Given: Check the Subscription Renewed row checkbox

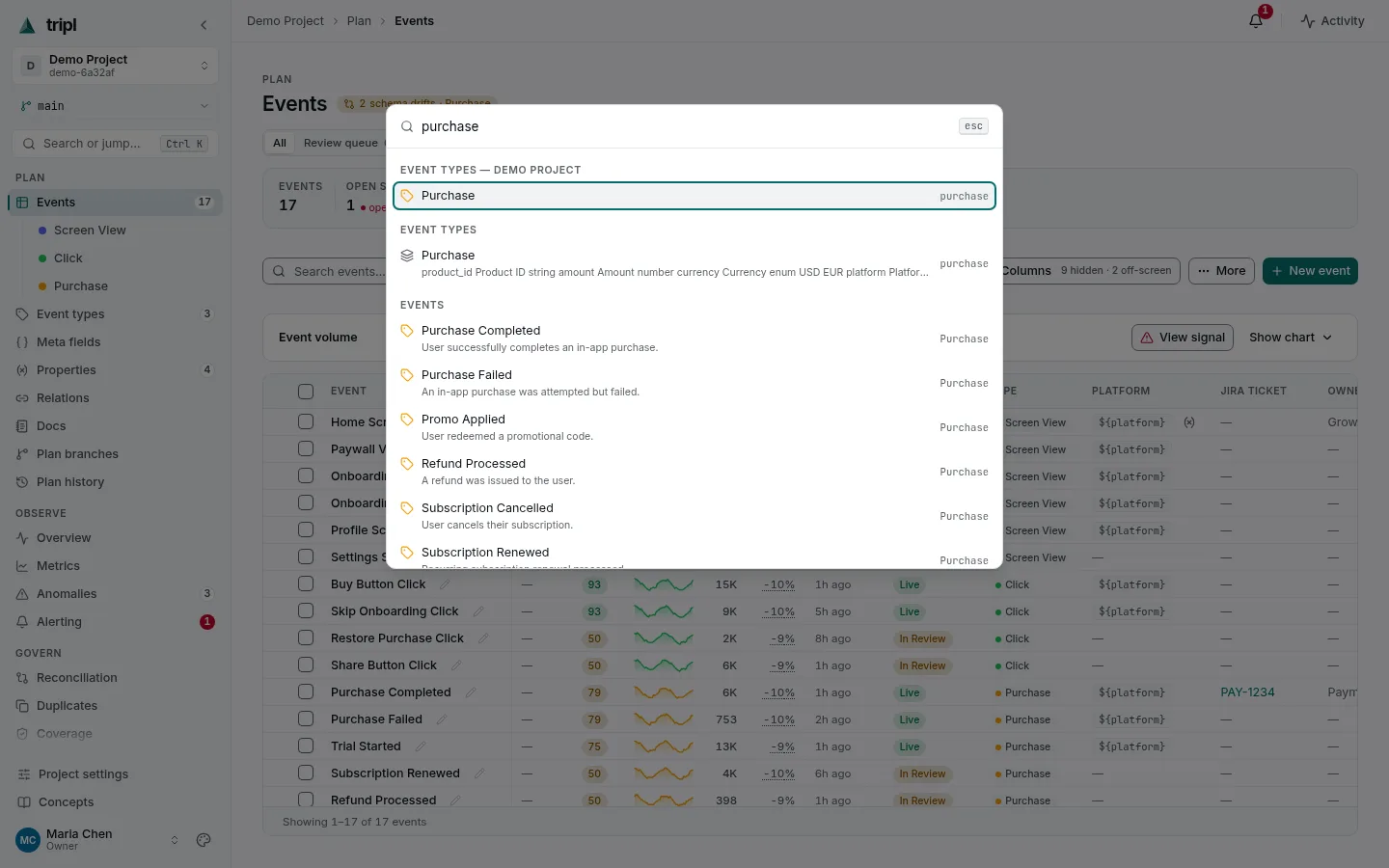Looking at the screenshot, I should click(x=306, y=773).
